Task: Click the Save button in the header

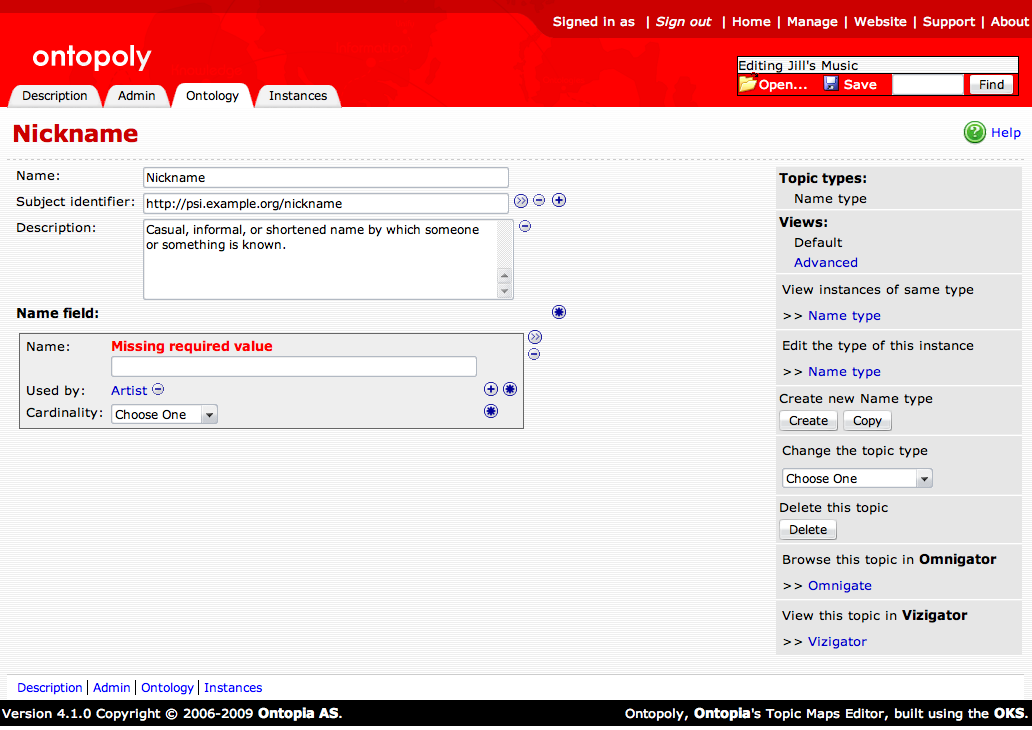Action: (851, 85)
